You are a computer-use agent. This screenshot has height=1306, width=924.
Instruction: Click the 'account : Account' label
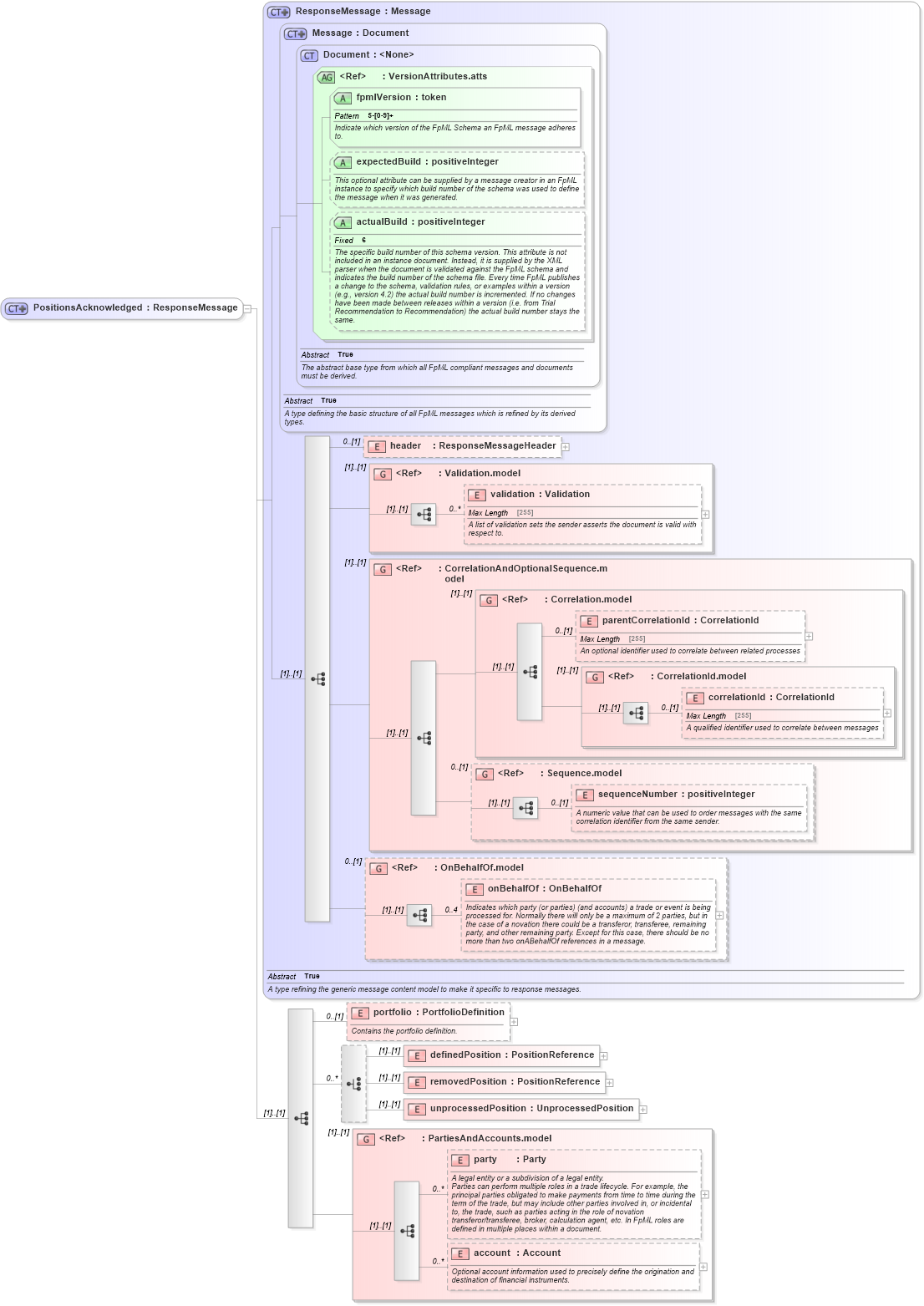tap(517, 1253)
